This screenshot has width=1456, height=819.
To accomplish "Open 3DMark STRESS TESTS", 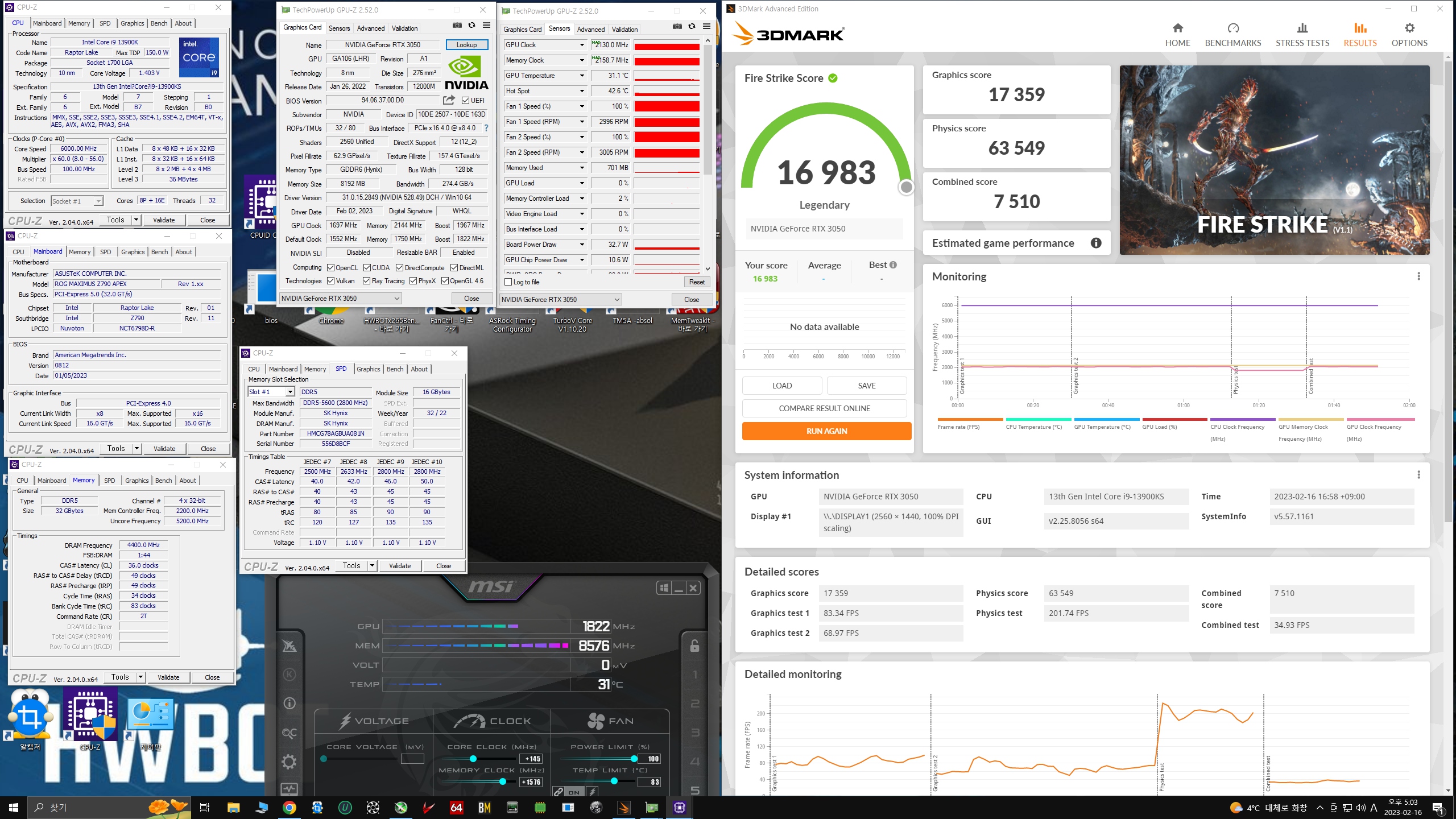I will pos(1302,35).
